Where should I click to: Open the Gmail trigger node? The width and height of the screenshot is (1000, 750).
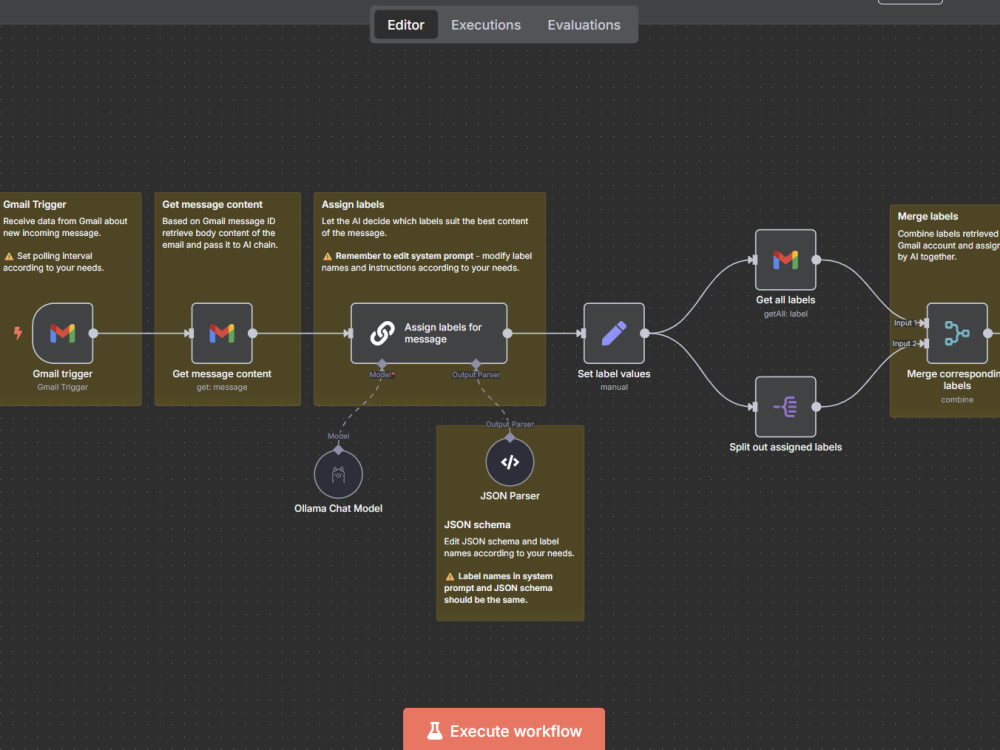(62, 333)
